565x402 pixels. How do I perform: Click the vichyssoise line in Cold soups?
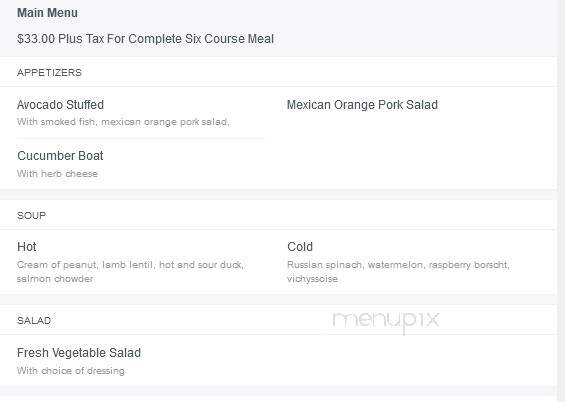[312, 279]
